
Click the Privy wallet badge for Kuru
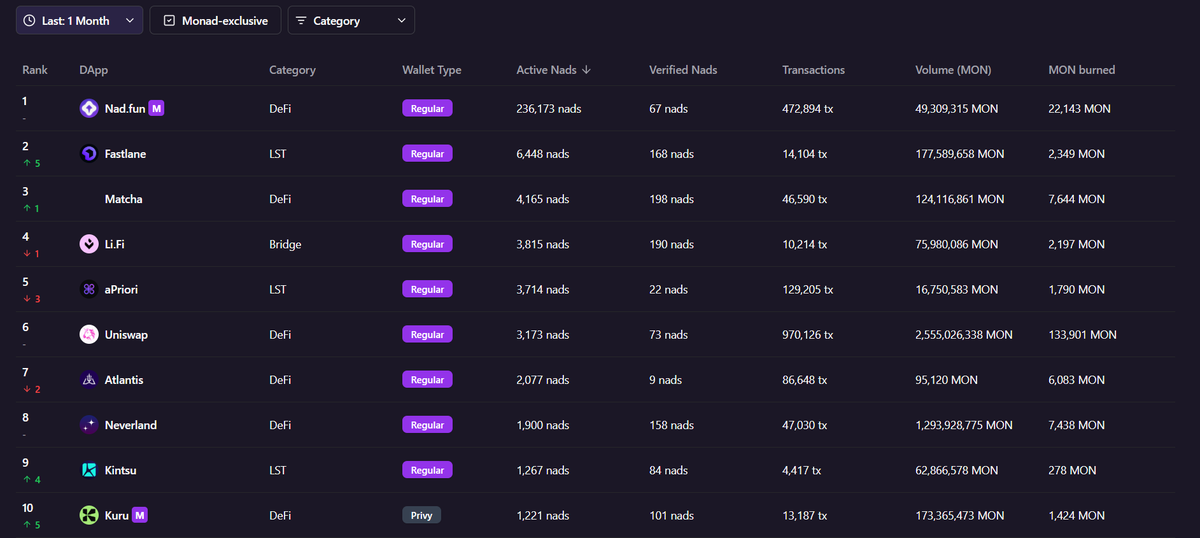click(421, 515)
